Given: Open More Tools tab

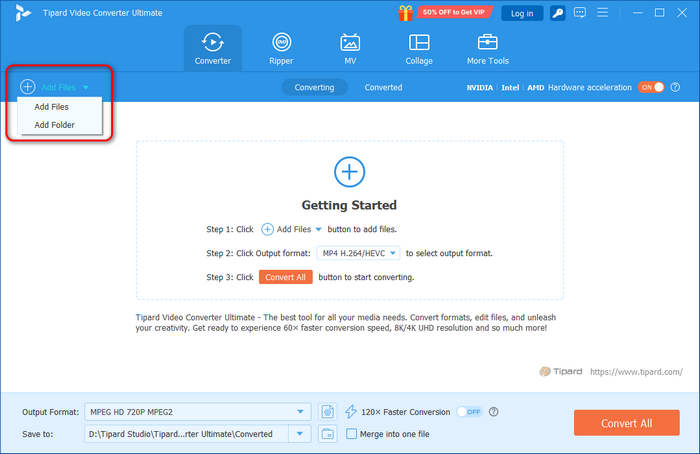Looking at the screenshot, I should coord(488,48).
